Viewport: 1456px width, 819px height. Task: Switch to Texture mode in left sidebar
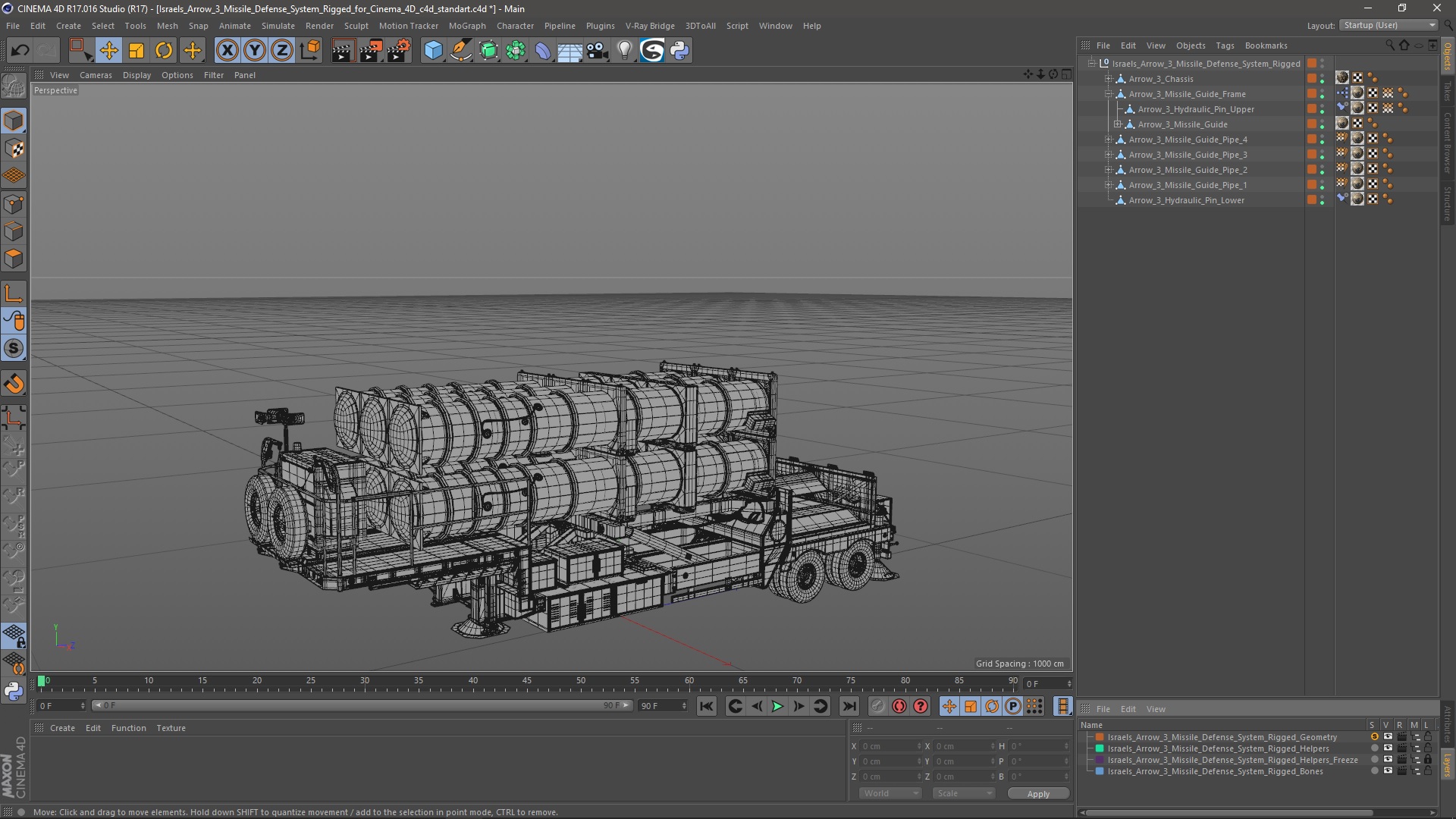[14, 149]
